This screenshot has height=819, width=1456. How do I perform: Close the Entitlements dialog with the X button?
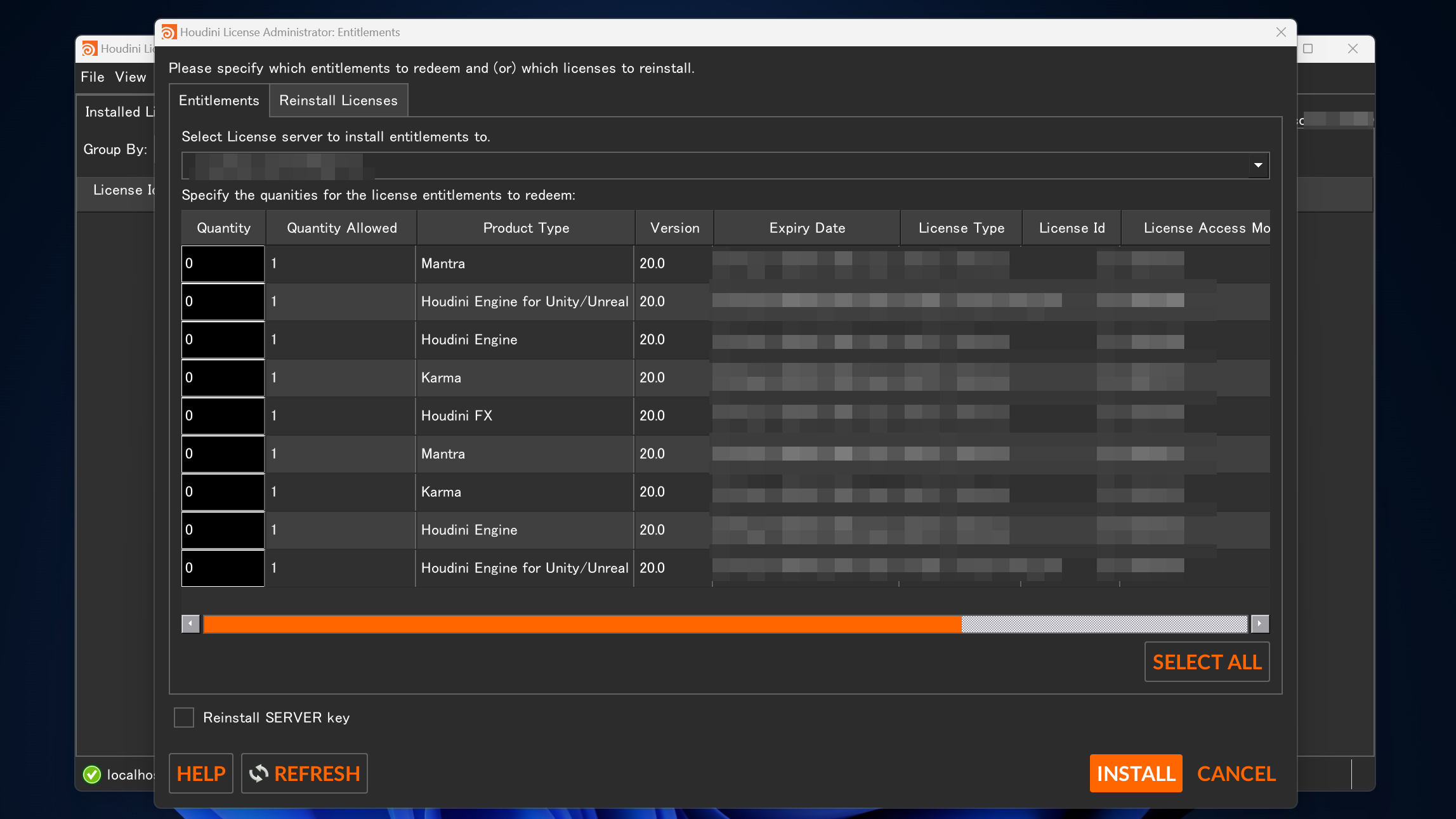click(1281, 32)
